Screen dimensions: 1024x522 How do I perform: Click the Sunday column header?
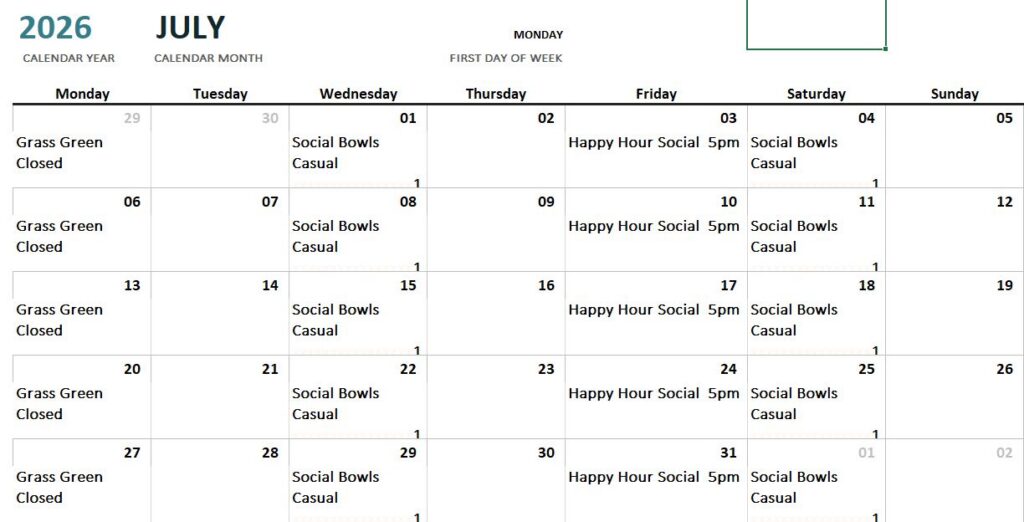point(954,94)
